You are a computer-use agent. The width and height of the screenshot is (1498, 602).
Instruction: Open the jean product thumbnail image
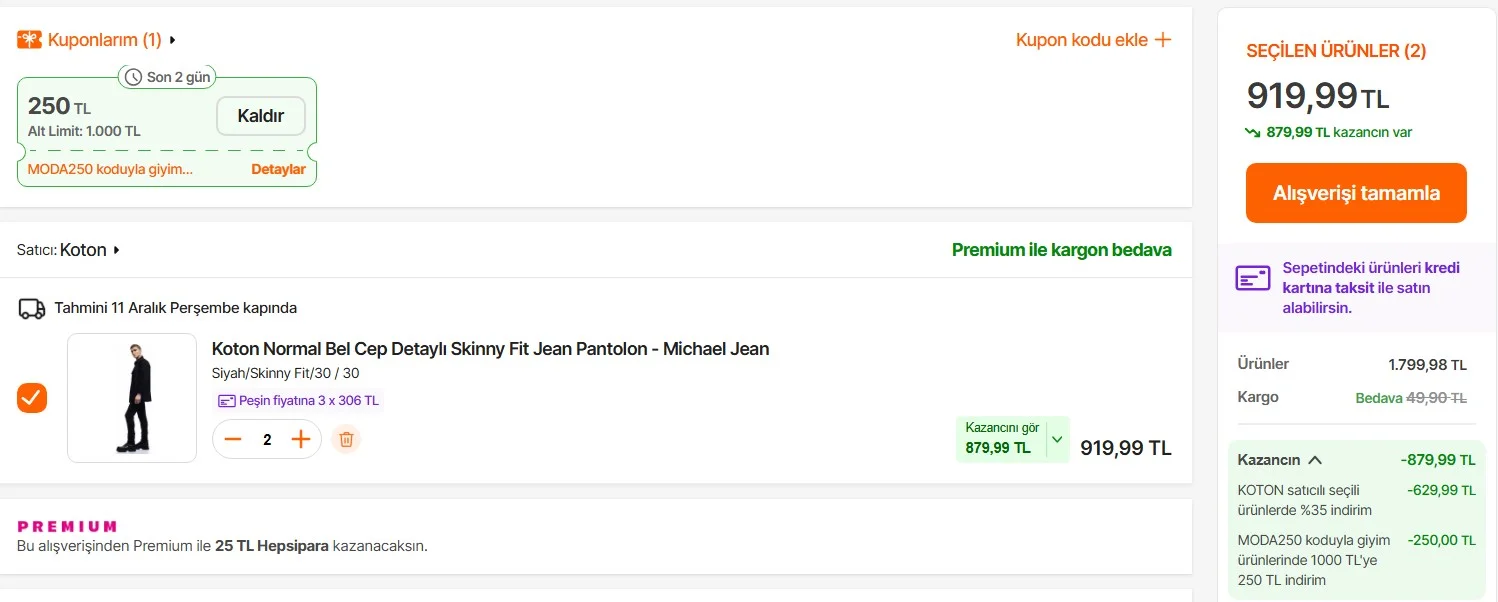[x=132, y=398]
